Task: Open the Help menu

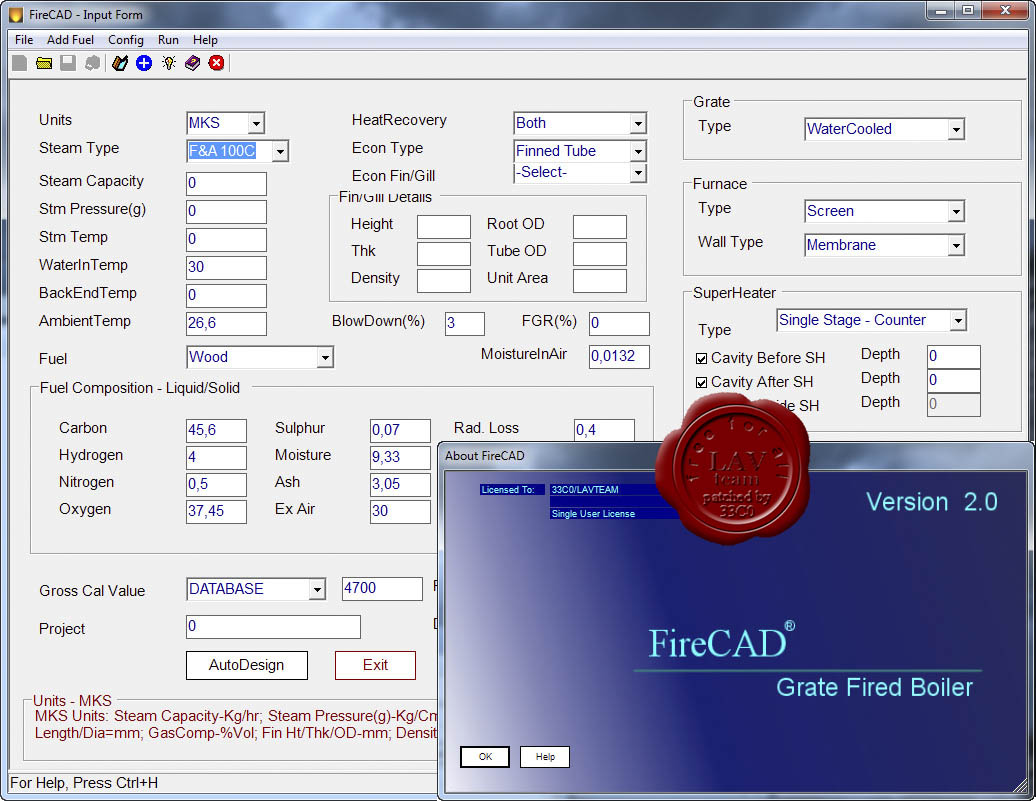Action: pyautogui.click(x=205, y=40)
